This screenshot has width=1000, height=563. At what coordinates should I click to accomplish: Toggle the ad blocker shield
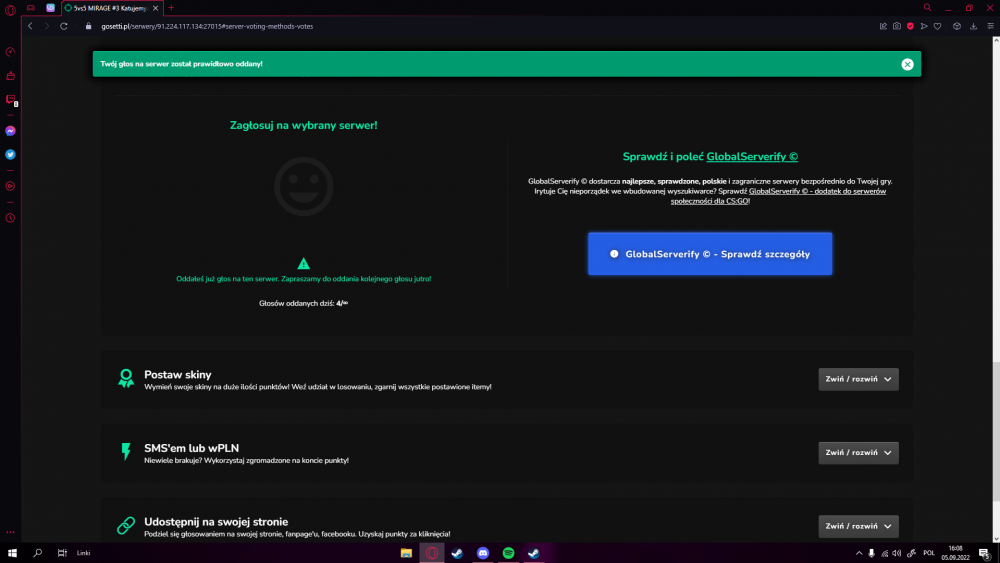click(910, 26)
